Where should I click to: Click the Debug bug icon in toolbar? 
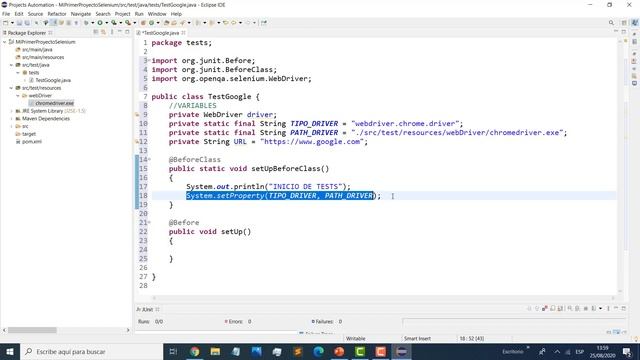(x=86, y=23)
